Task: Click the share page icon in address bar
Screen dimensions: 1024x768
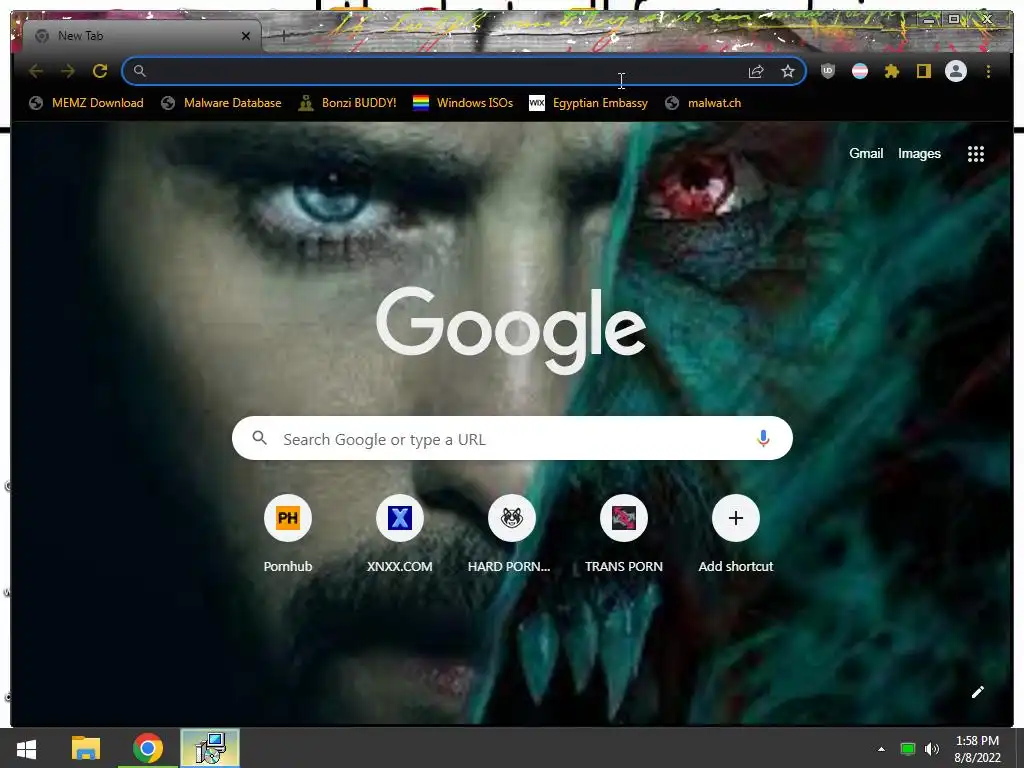Action: point(756,71)
